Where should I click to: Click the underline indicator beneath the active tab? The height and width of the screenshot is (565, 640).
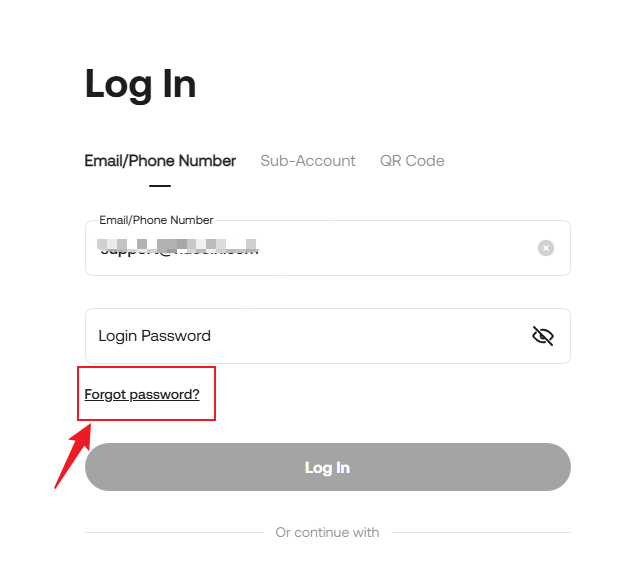point(160,185)
